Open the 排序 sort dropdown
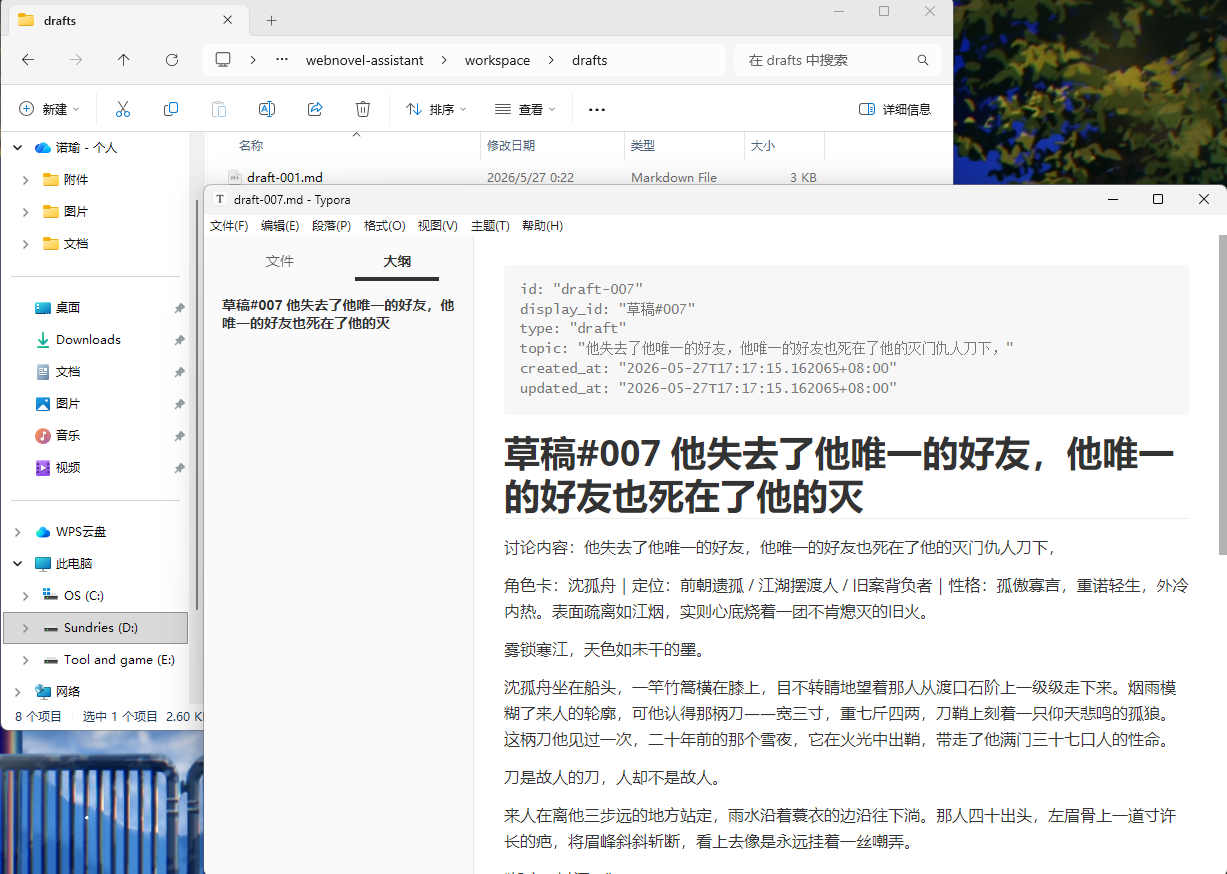This screenshot has height=874, width=1227. tap(436, 109)
